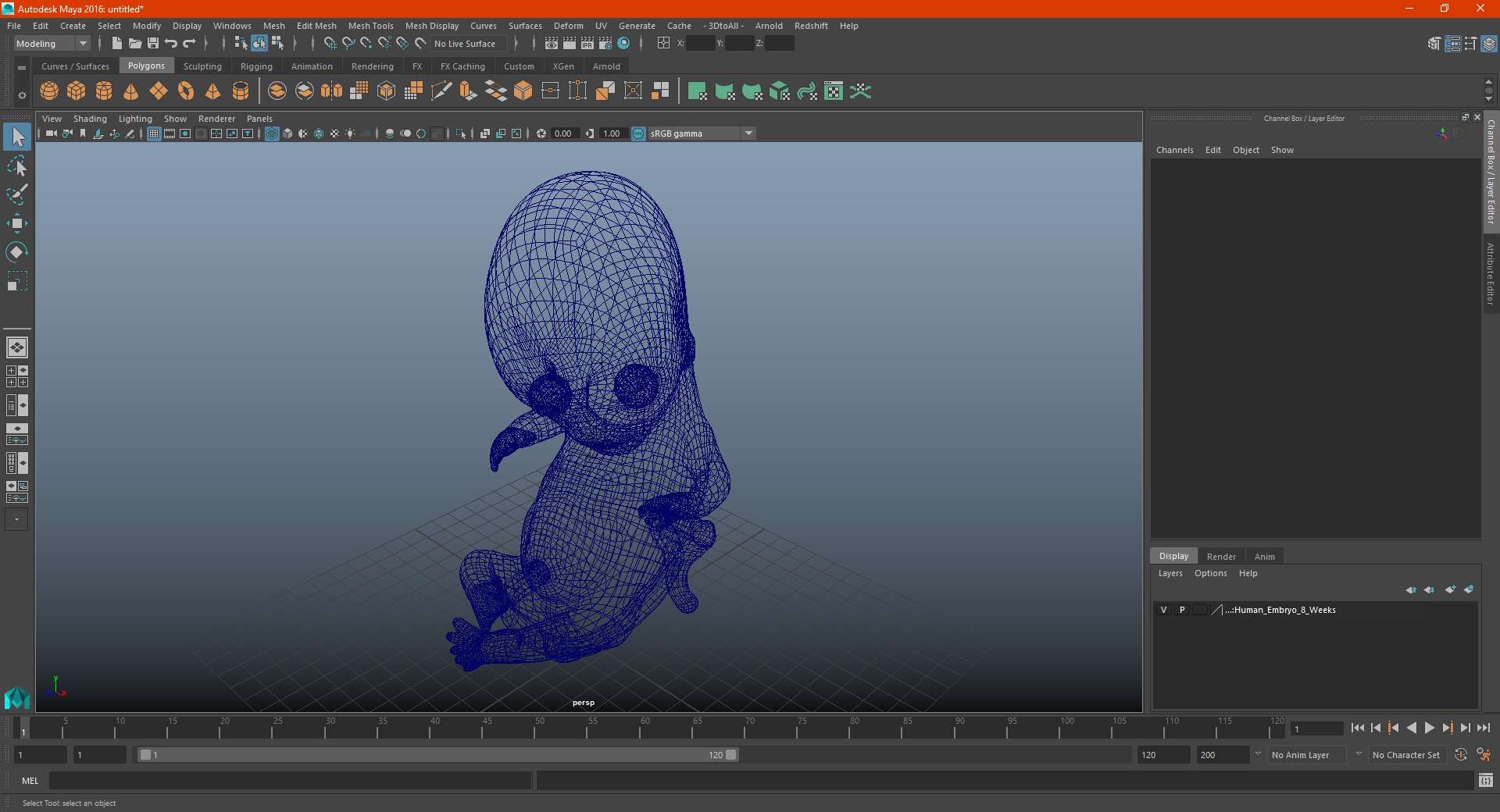The image size is (1500, 812).
Task: Activate the Rotate tool in the toolbox
Action: point(16,252)
